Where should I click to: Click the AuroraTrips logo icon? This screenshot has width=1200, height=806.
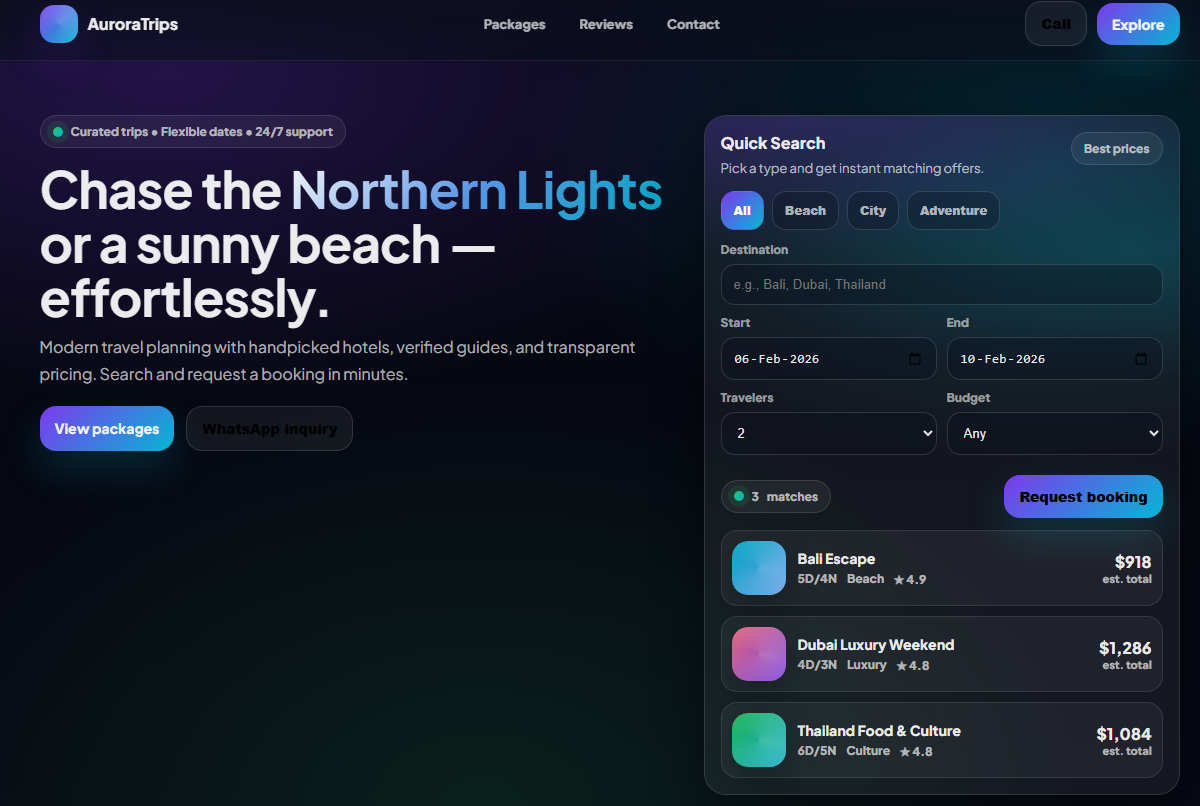click(58, 23)
